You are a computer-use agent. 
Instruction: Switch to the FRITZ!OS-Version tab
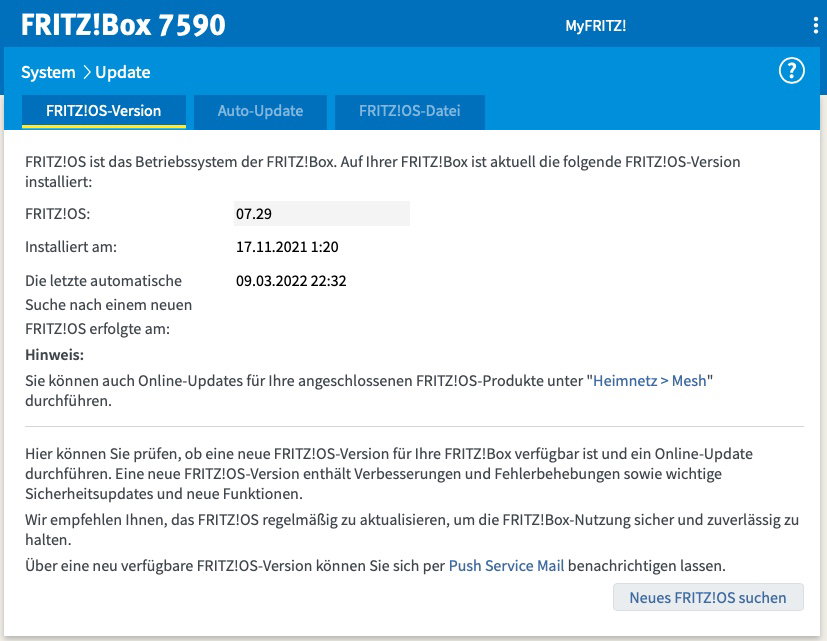point(104,111)
